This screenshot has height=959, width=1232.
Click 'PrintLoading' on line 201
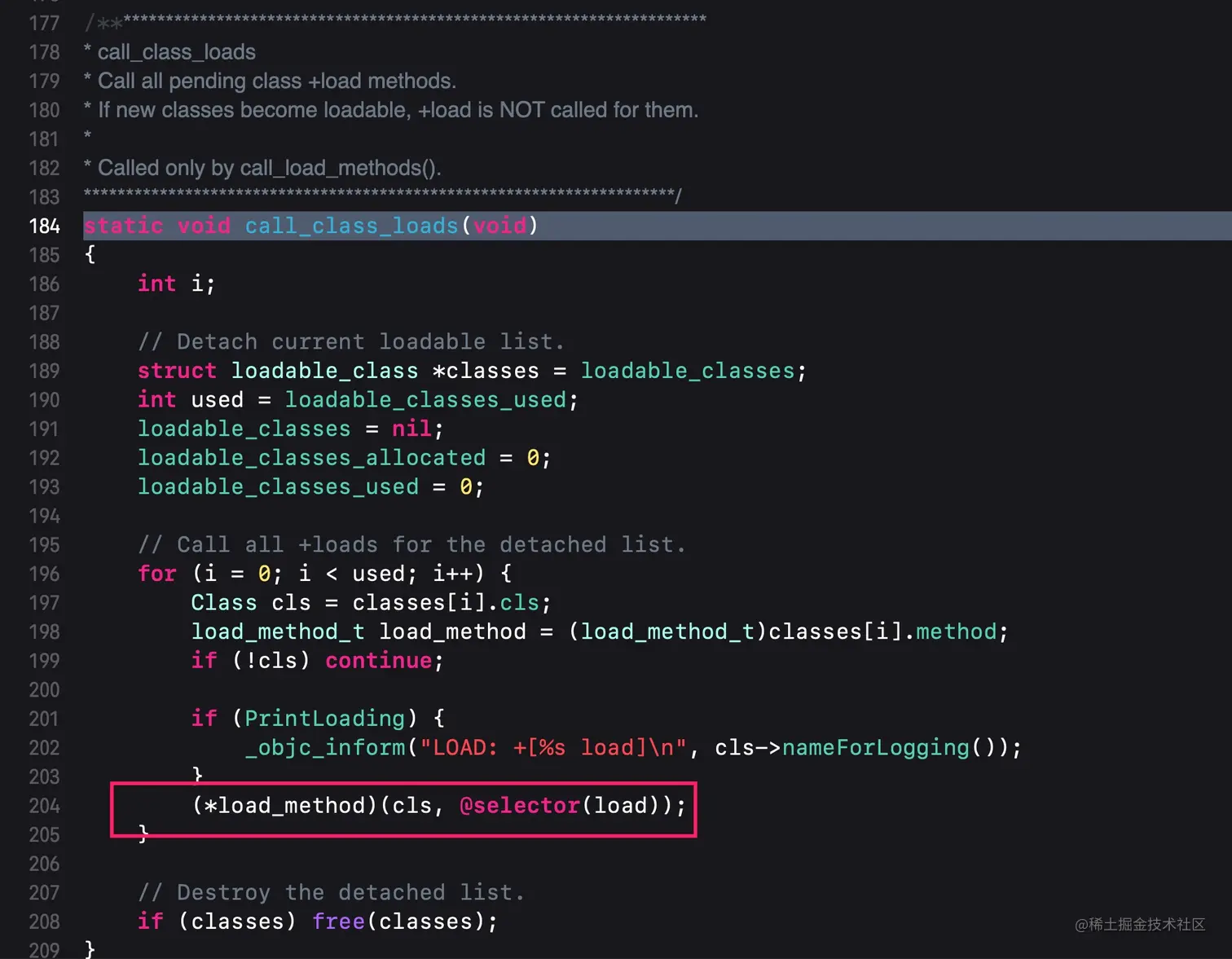(x=324, y=719)
